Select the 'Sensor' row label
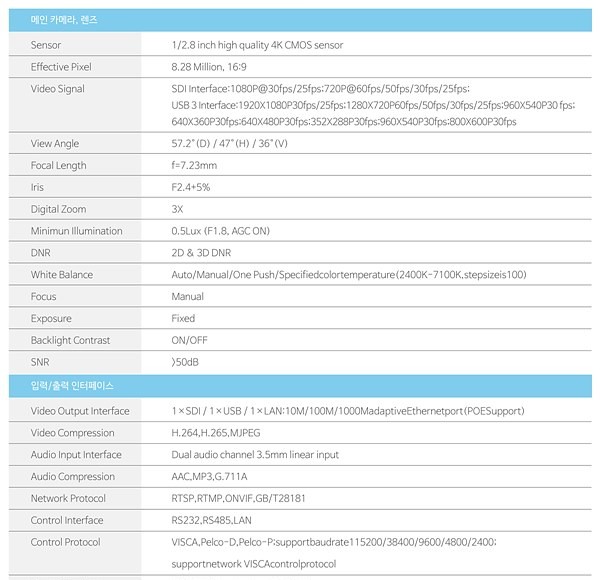The image size is (600, 580). 46,45
